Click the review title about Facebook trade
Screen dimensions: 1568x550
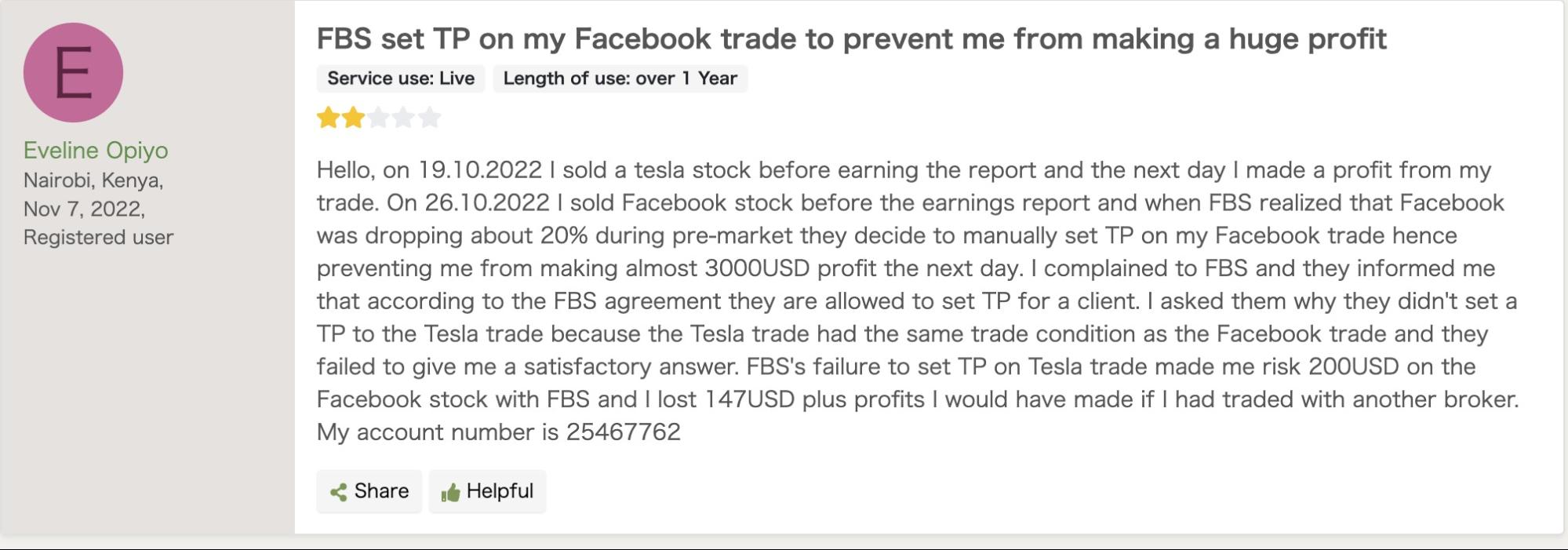(852, 38)
